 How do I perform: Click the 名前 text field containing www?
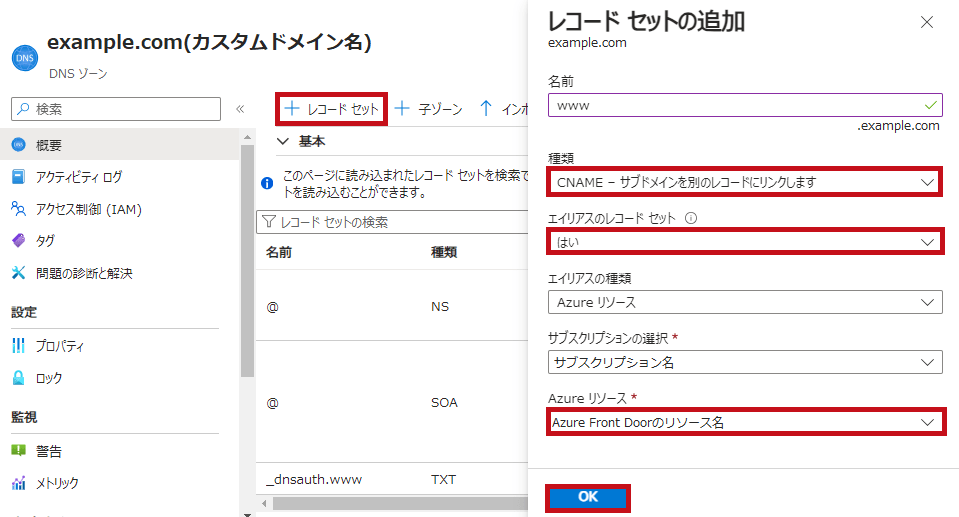click(x=735, y=105)
